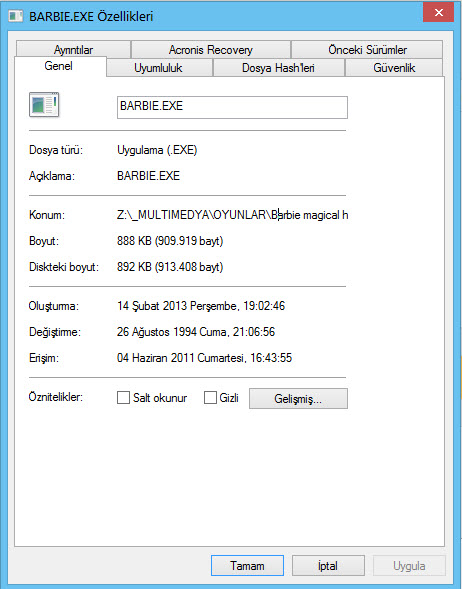Click the Uygula button

(409, 565)
